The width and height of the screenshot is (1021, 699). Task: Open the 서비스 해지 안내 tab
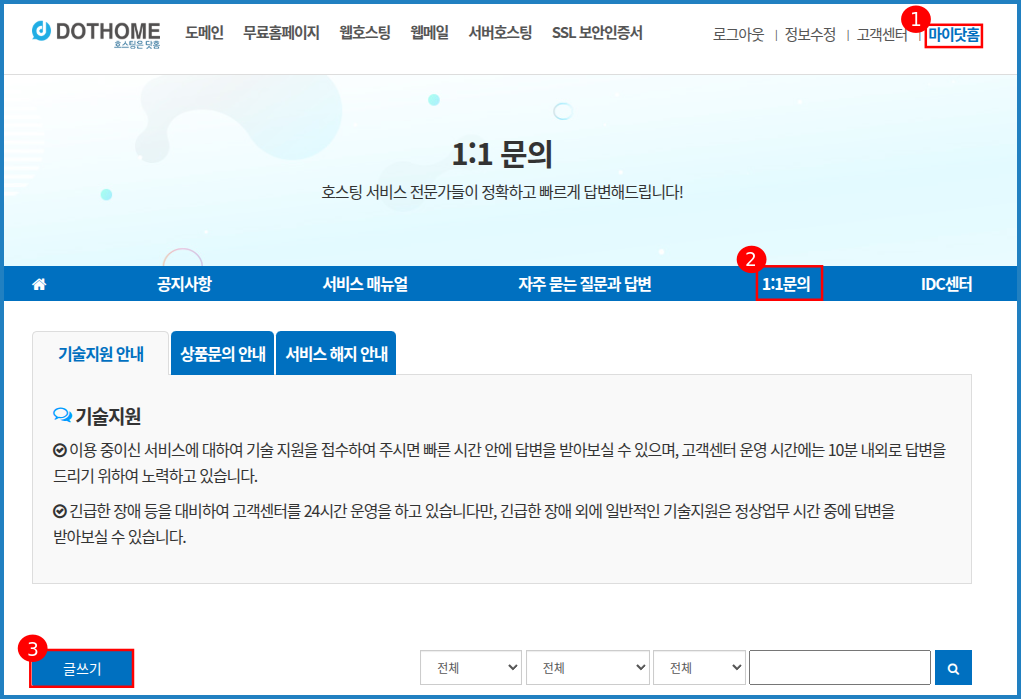point(336,354)
